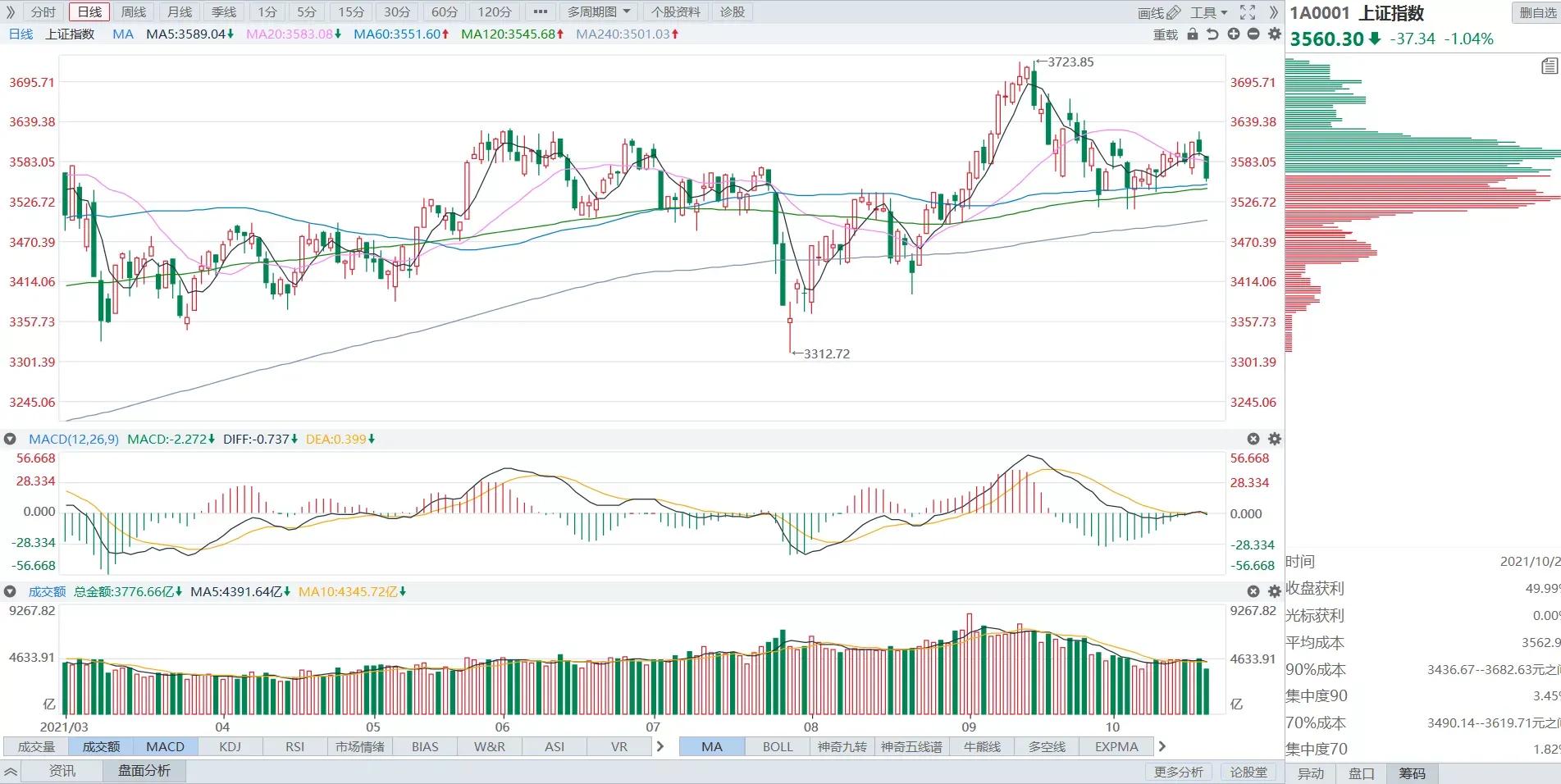Open MACD panel settings gear

(x=1275, y=440)
